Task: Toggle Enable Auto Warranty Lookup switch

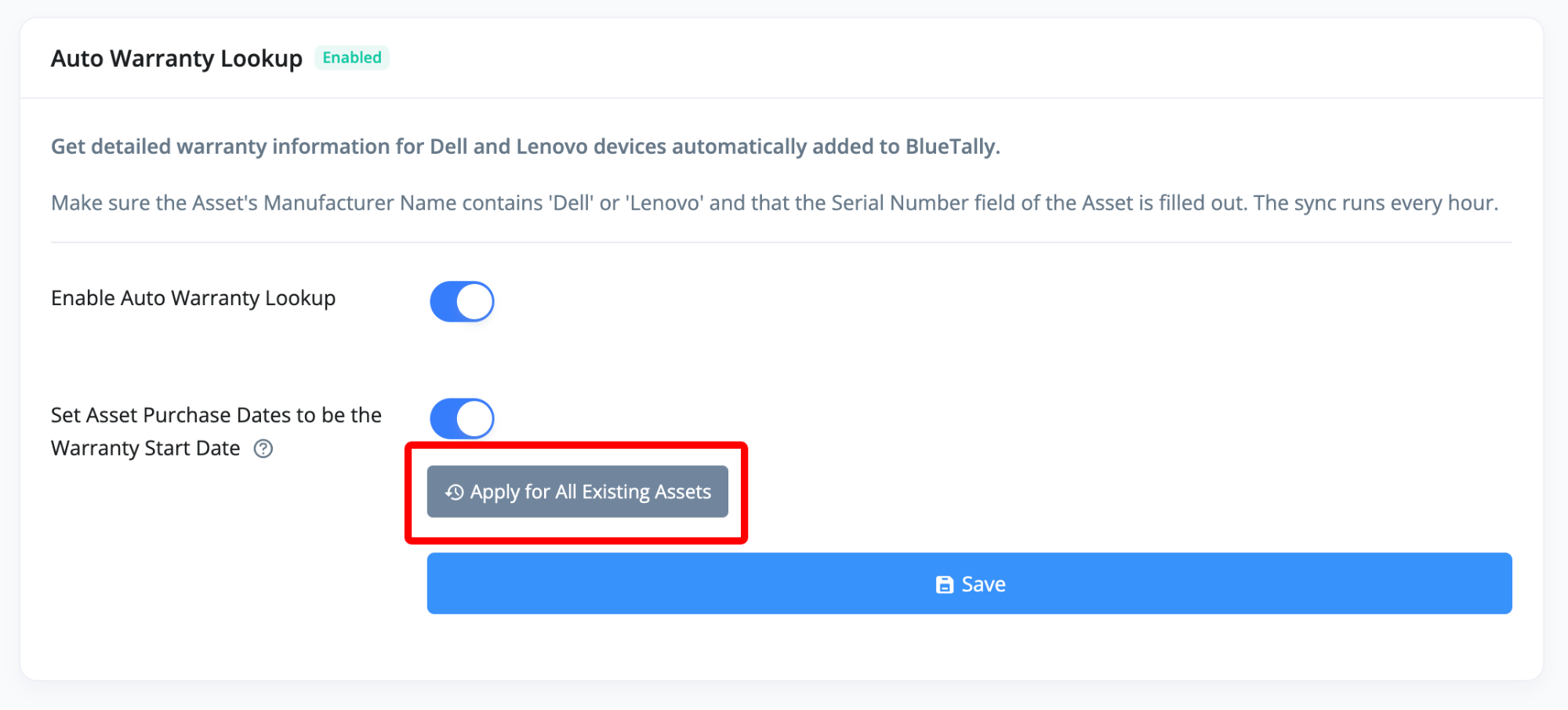Action: pos(462,301)
